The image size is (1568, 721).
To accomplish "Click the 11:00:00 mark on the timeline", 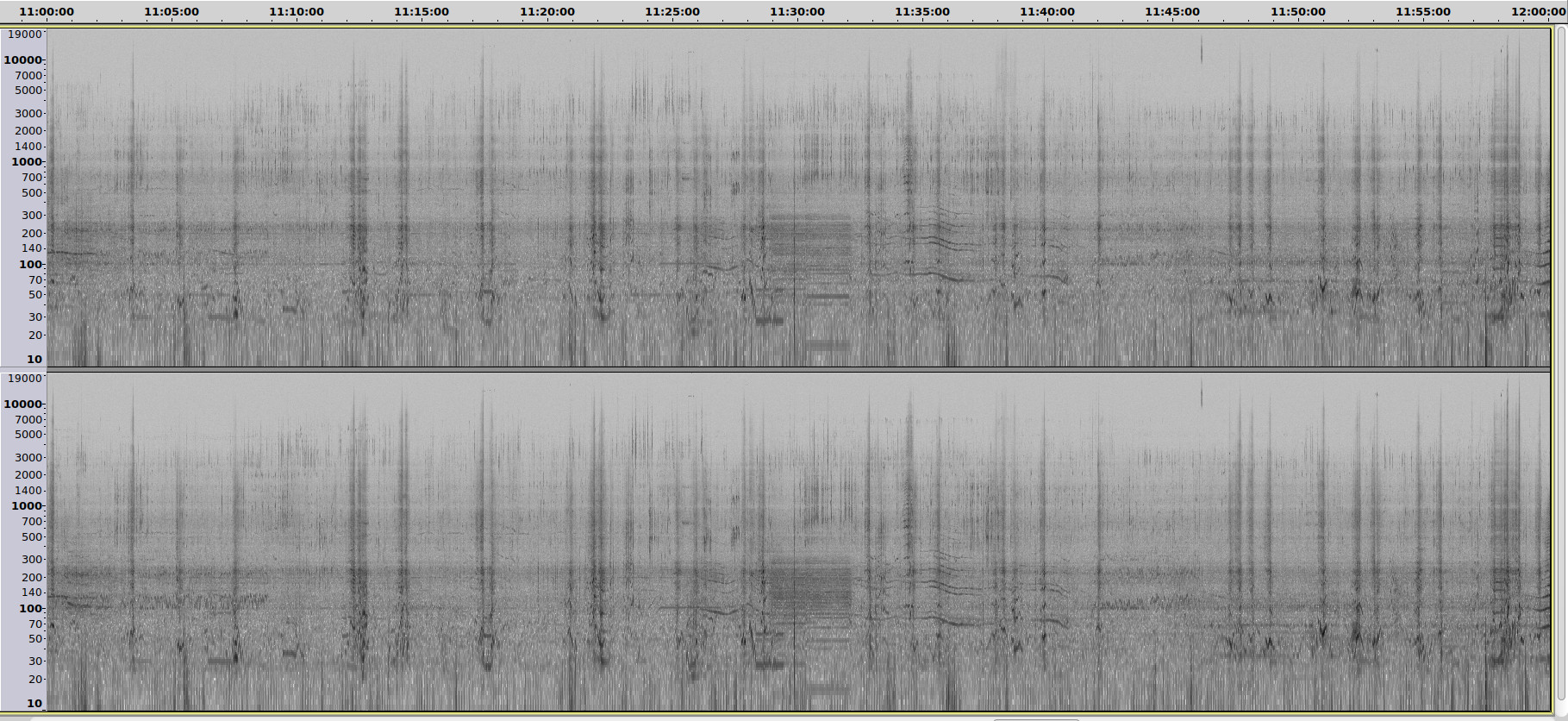I will [x=47, y=12].
